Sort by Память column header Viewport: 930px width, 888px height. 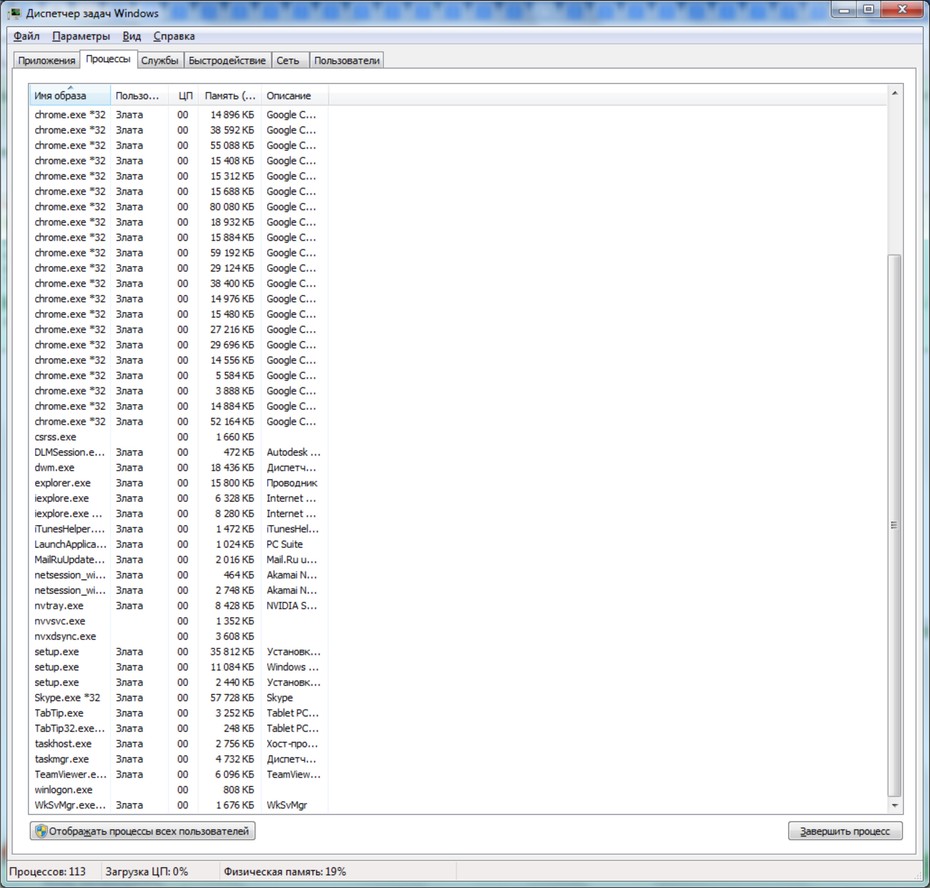(230, 96)
